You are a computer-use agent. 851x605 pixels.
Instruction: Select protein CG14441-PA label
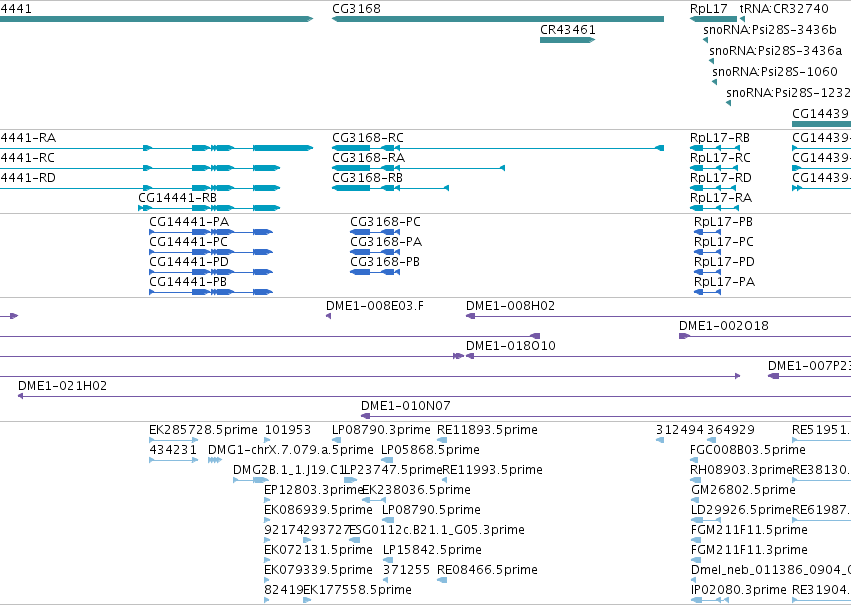[x=189, y=222]
